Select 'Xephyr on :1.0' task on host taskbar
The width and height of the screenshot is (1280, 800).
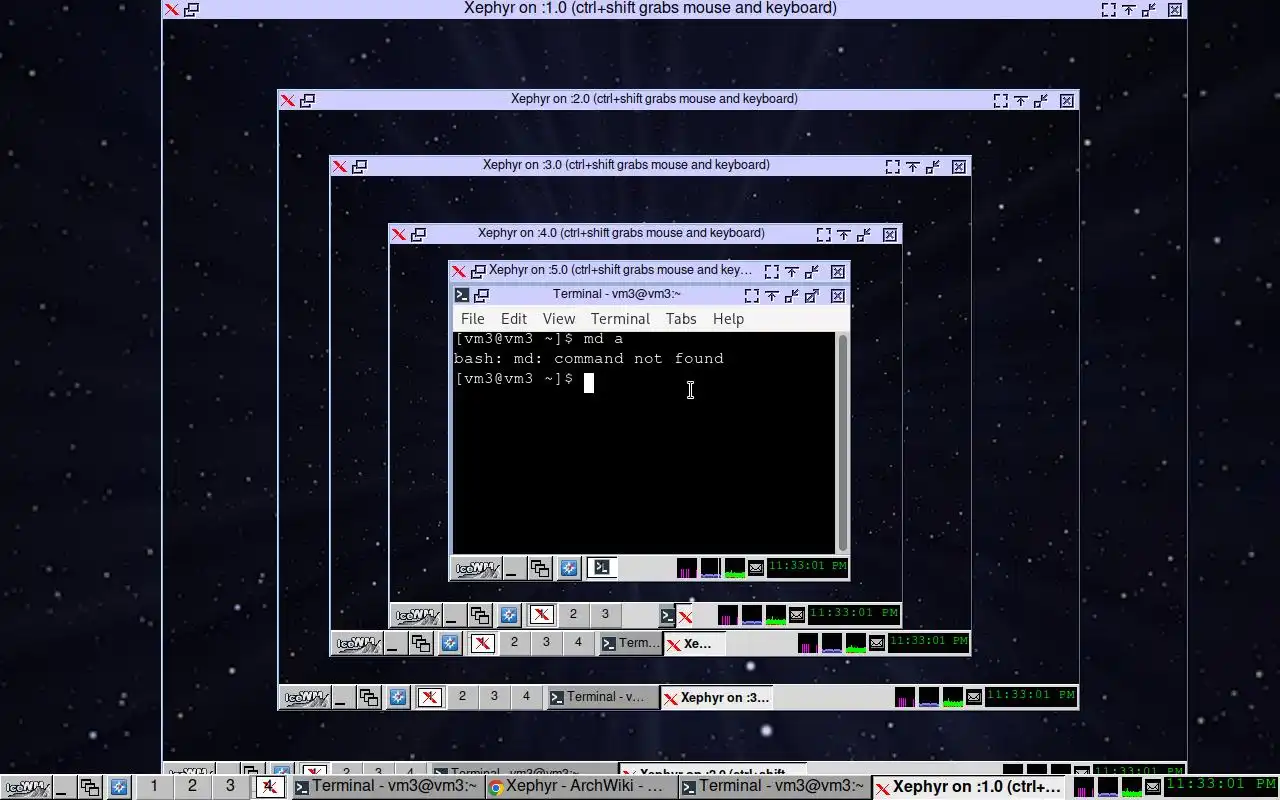pos(970,787)
